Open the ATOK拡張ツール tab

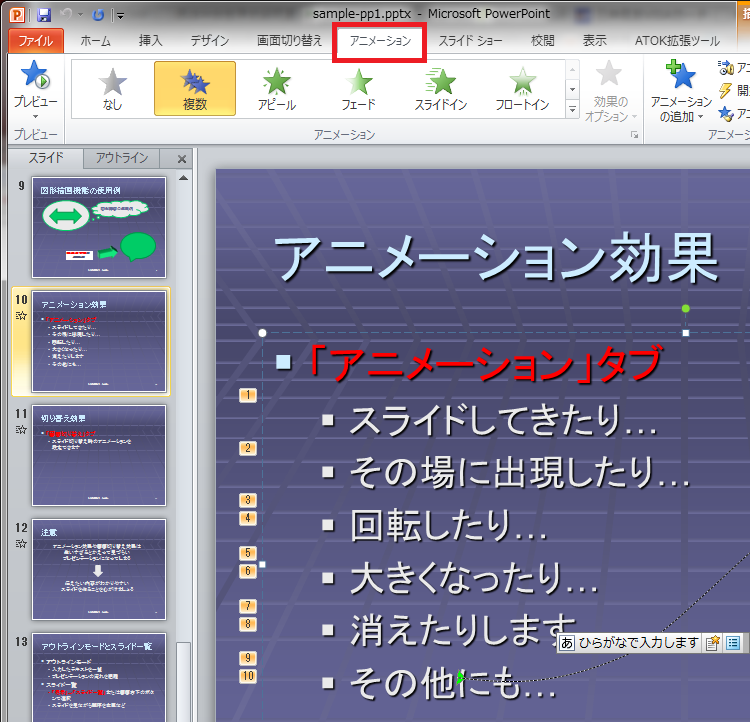point(677,41)
